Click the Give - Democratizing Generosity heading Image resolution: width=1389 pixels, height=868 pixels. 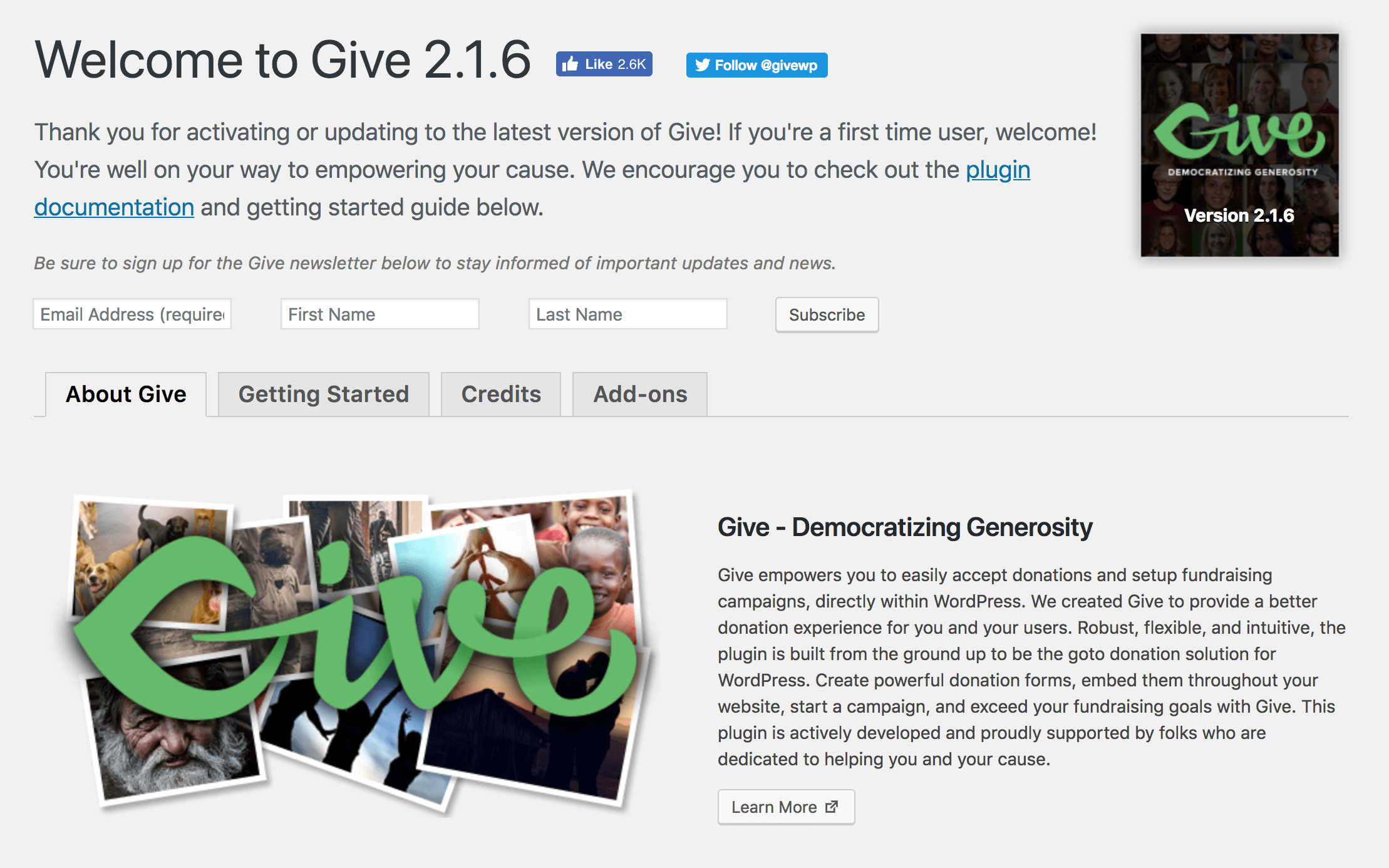point(905,527)
